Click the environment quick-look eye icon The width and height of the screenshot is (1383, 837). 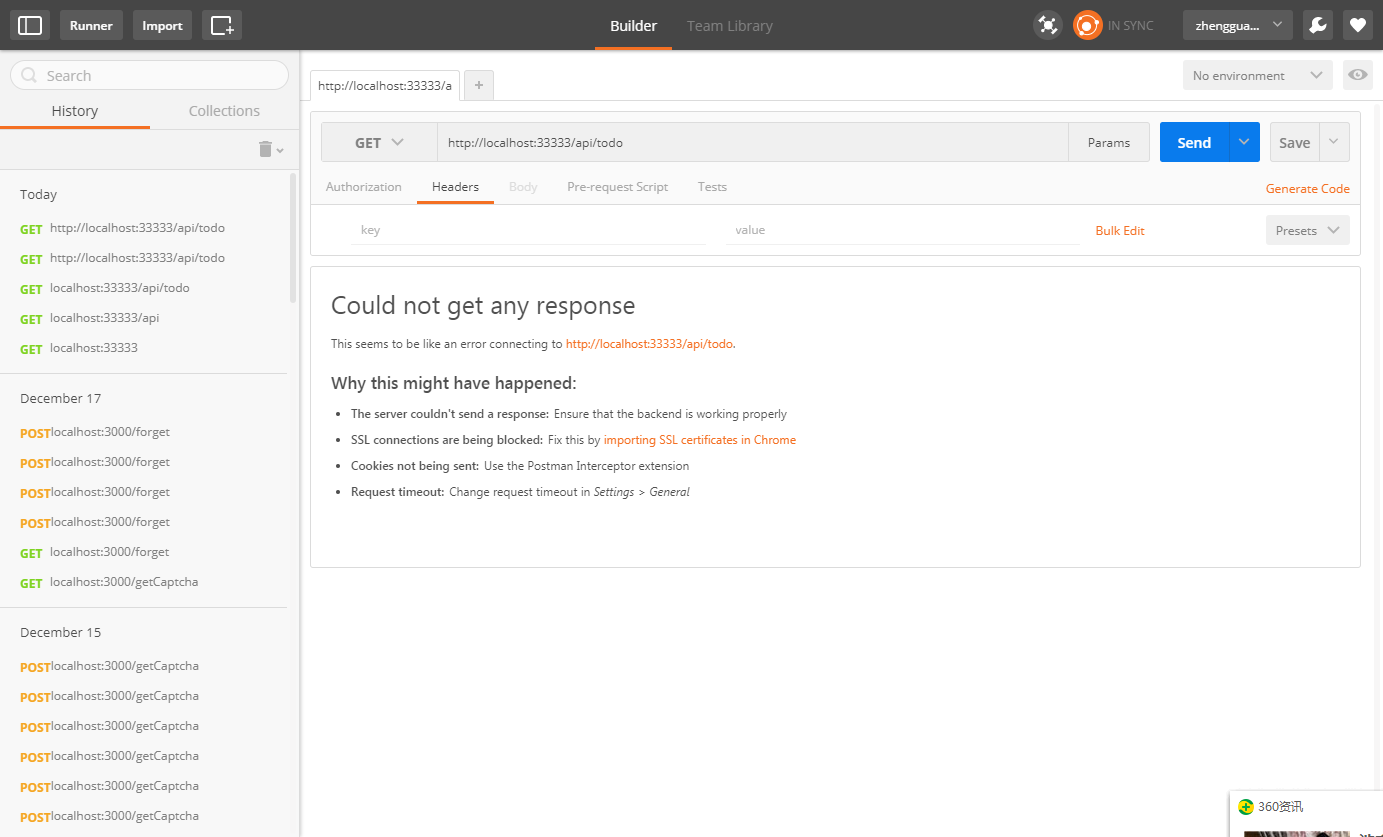pos(1357,75)
